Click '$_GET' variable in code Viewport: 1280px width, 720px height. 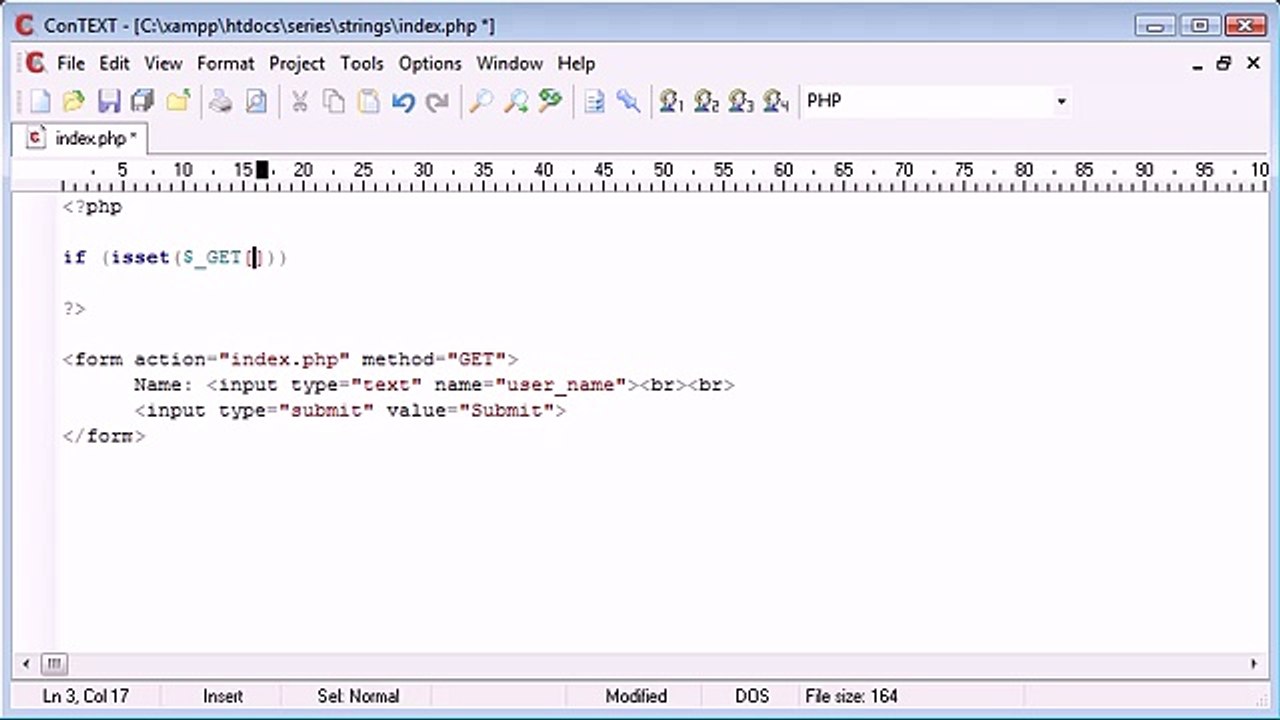click(x=212, y=257)
